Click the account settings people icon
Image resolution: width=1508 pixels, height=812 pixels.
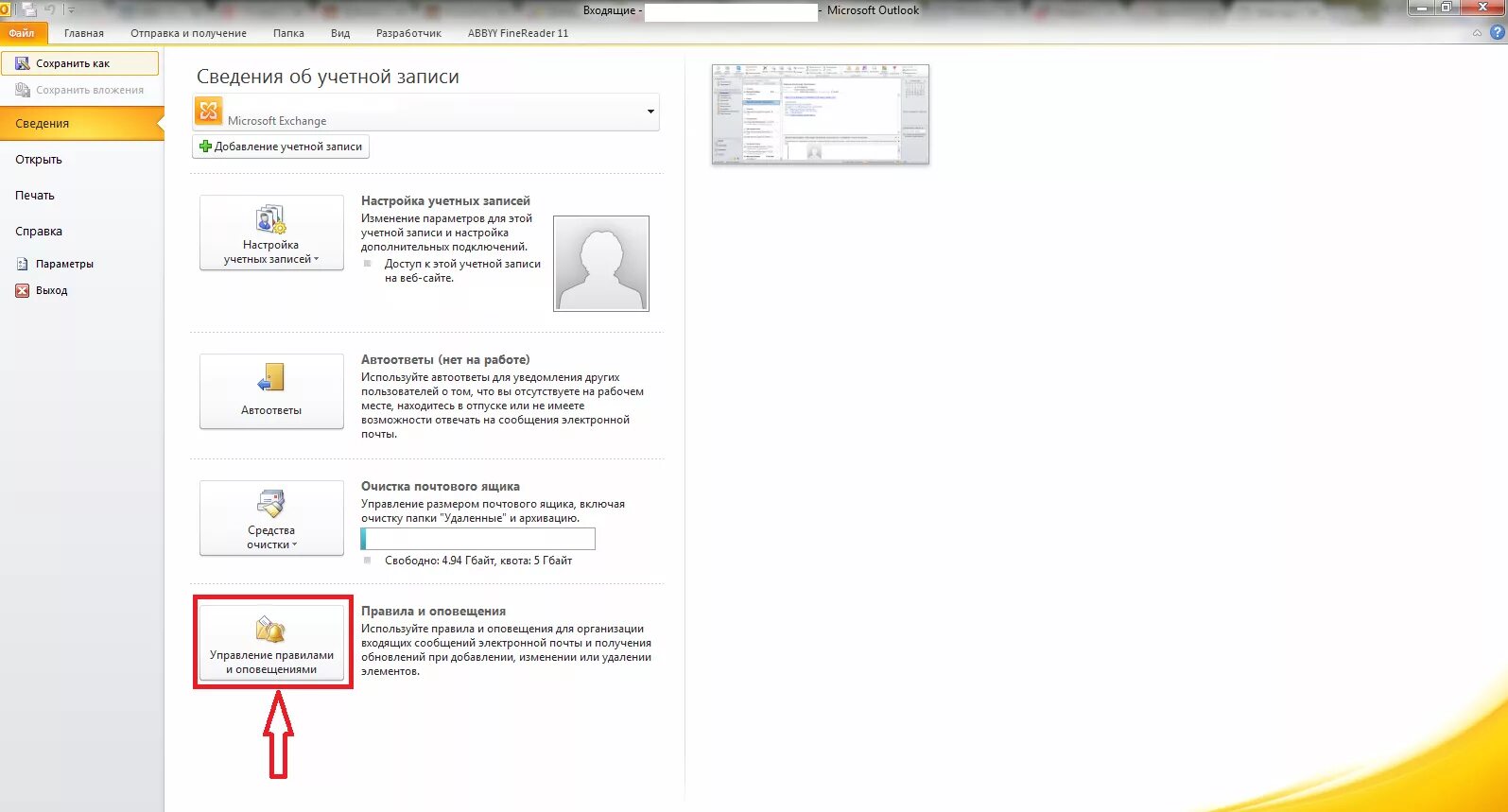coord(271,219)
